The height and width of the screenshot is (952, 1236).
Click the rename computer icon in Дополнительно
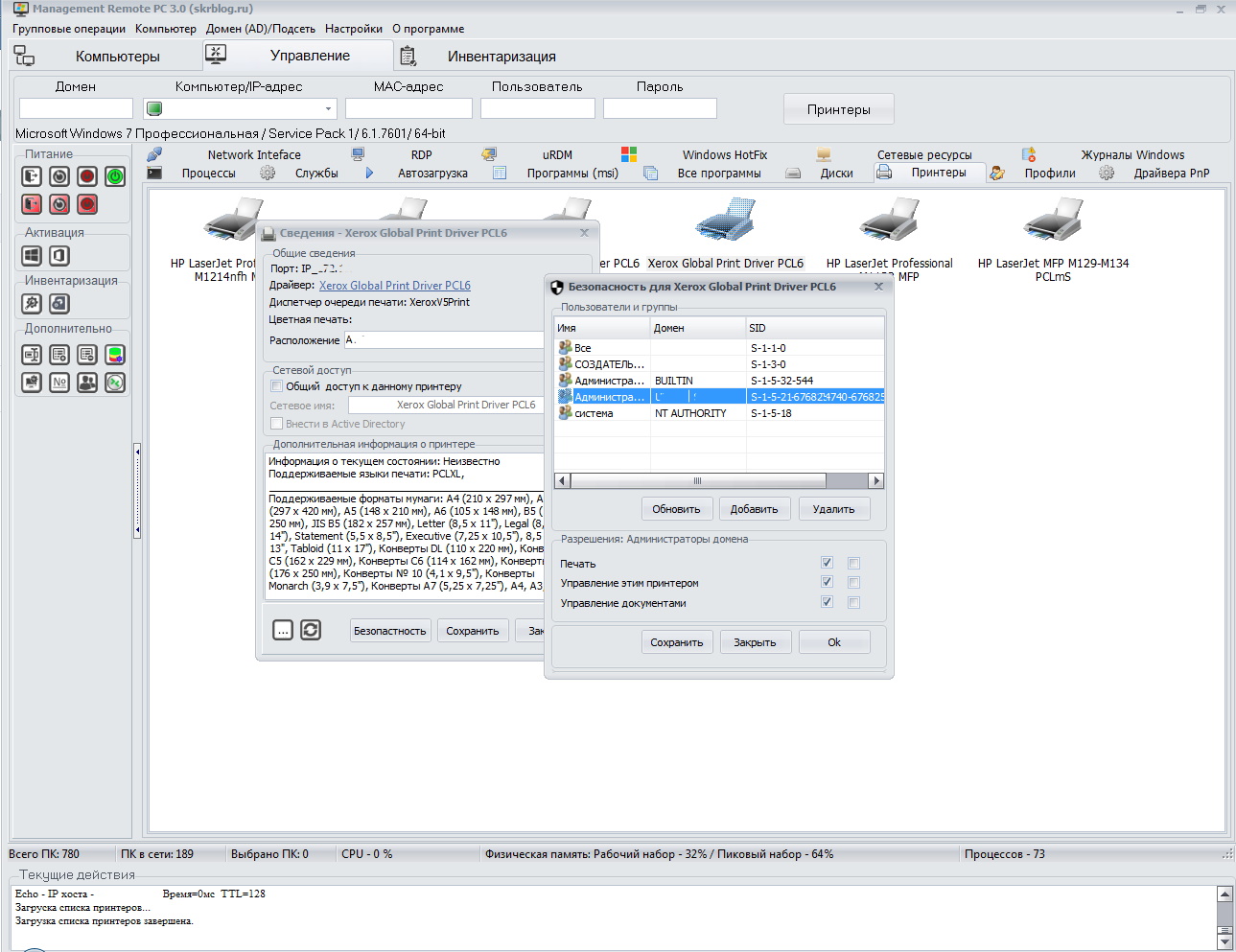click(32, 355)
